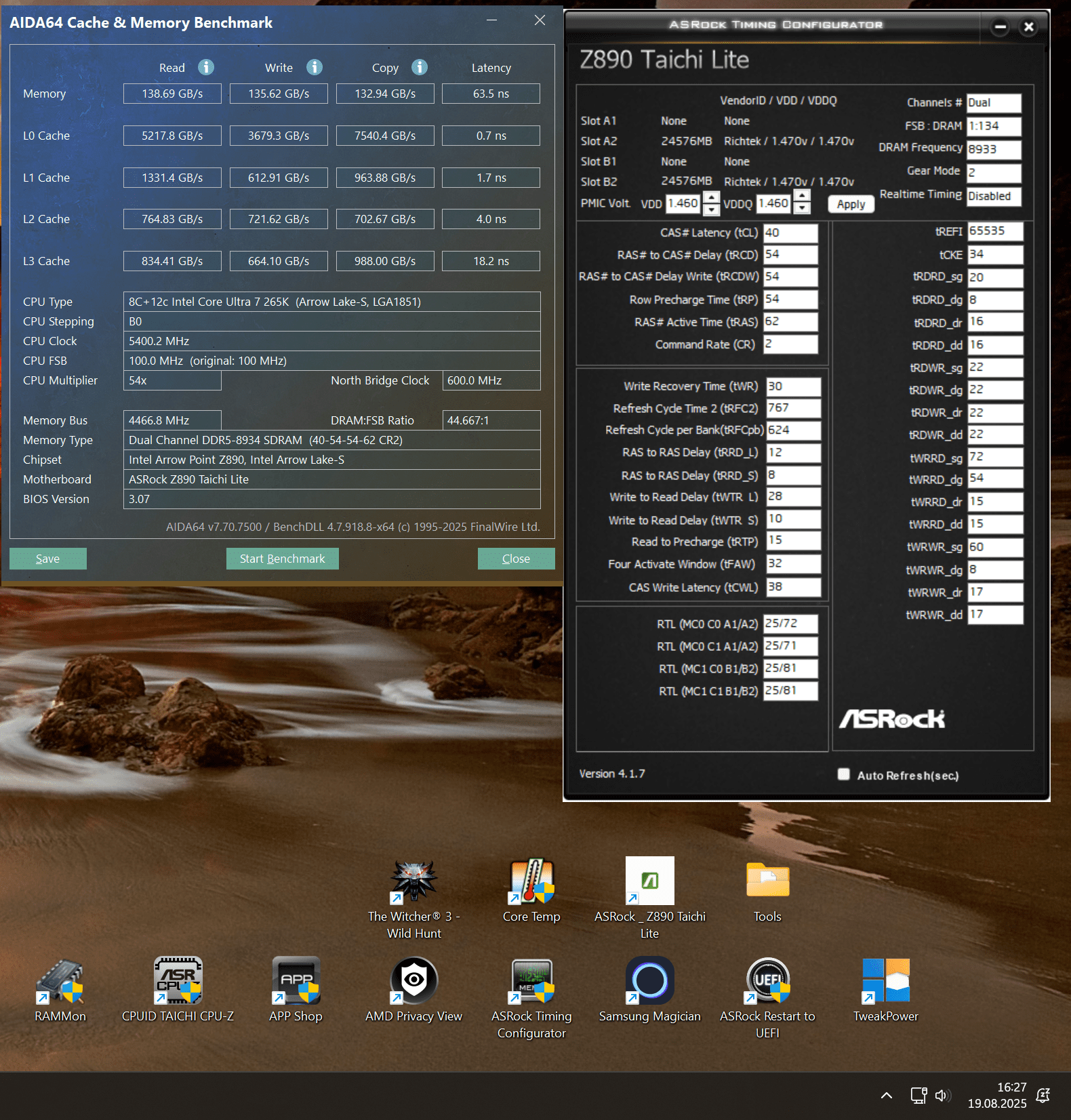Screen dimensions: 1071x1120
Task: Open CPUID TAICHI CPU-Z shortcut
Action: click(x=178, y=991)
